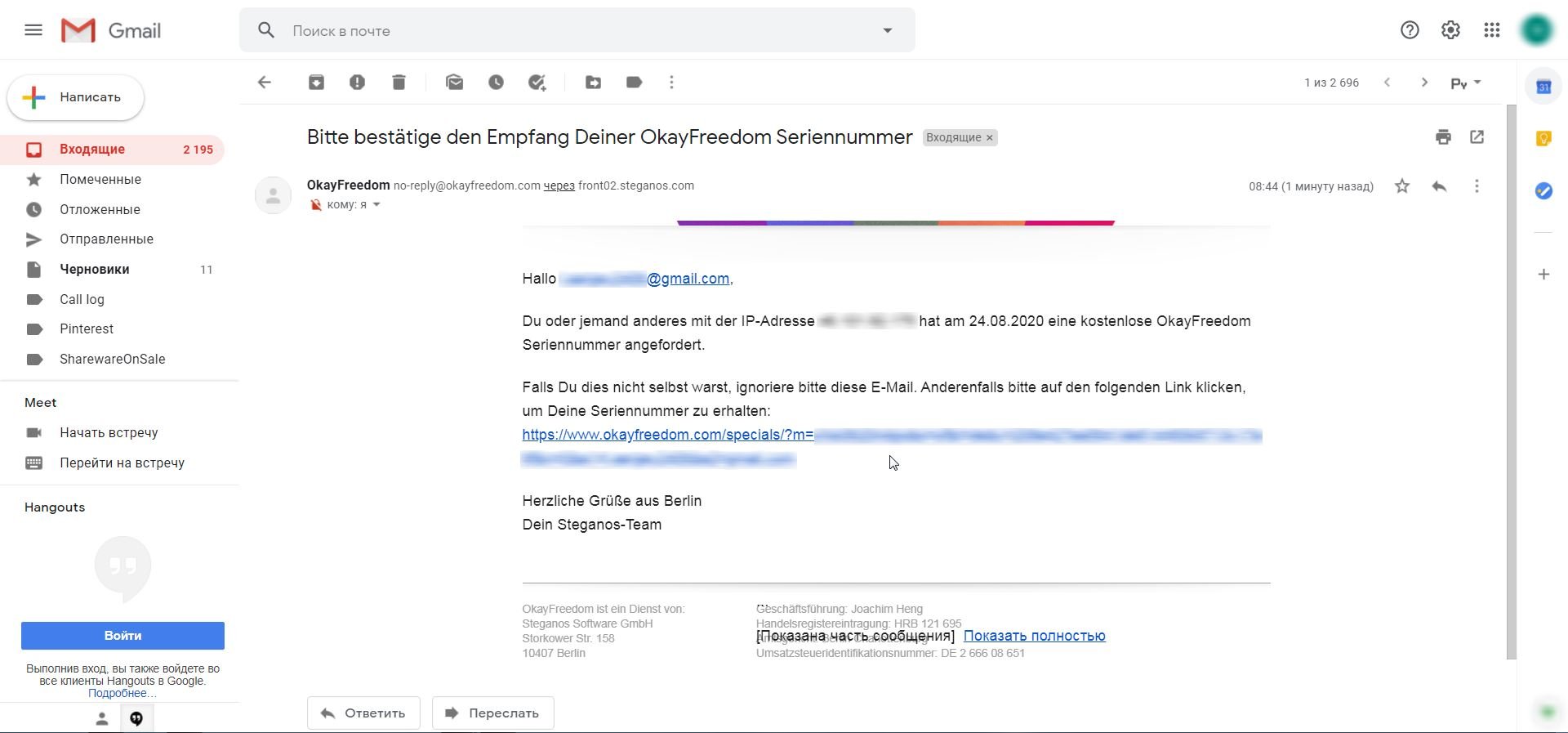Screen dimensions: 1568x733
Task: Click the Hangouts section heading
Action: (55, 507)
